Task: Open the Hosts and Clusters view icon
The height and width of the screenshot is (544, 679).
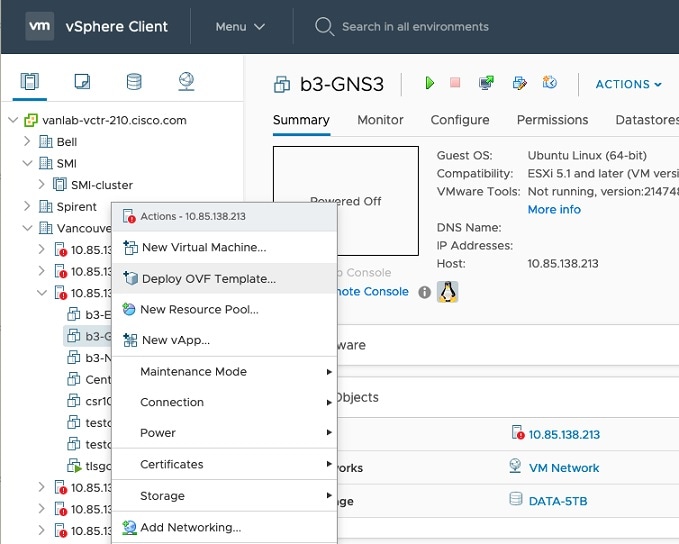Action: point(29,81)
